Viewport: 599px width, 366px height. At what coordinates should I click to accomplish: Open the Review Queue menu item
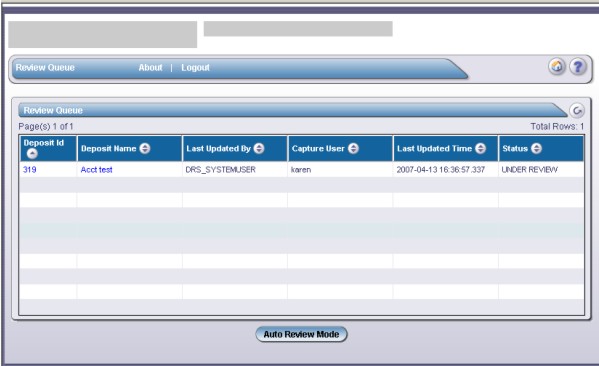[45, 68]
